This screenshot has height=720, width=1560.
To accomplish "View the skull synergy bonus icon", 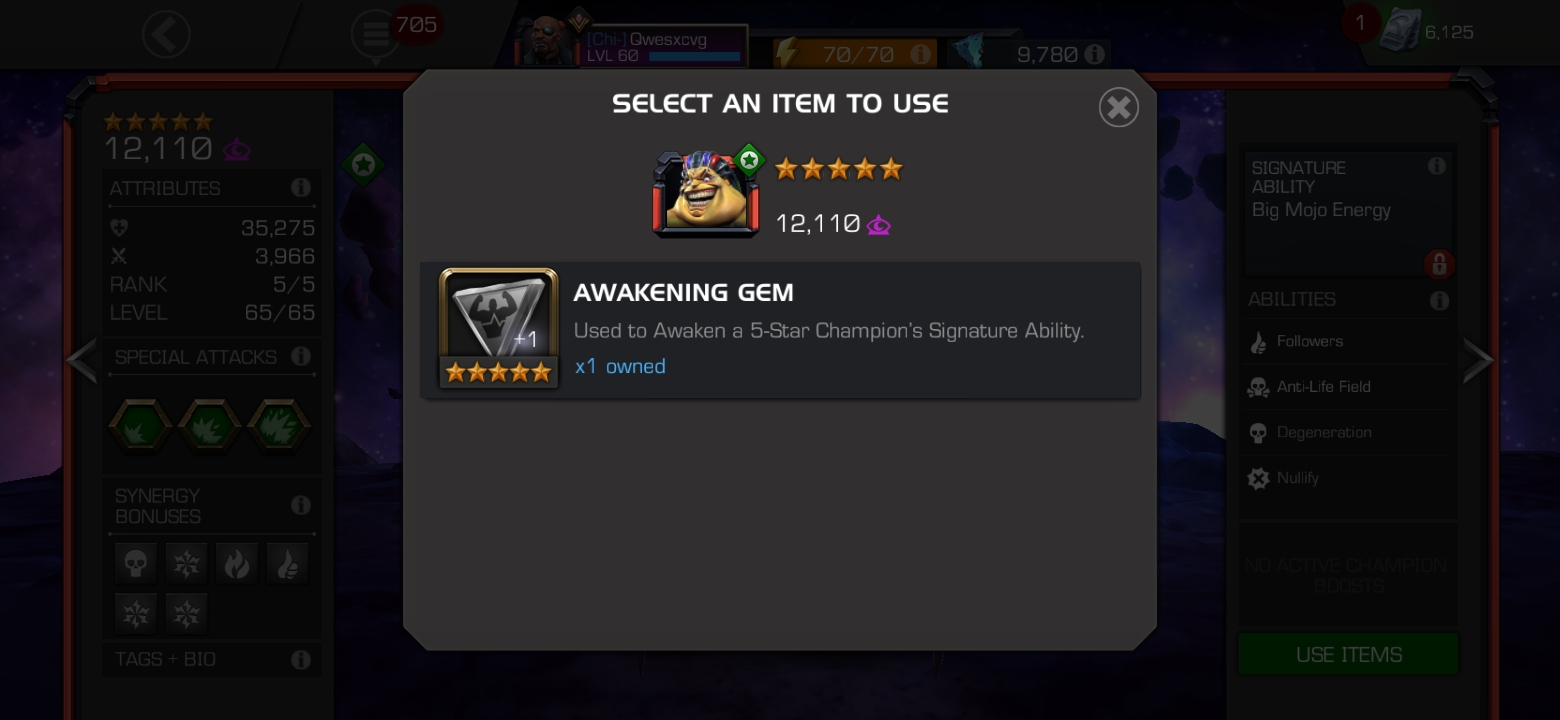I will (x=135, y=564).
